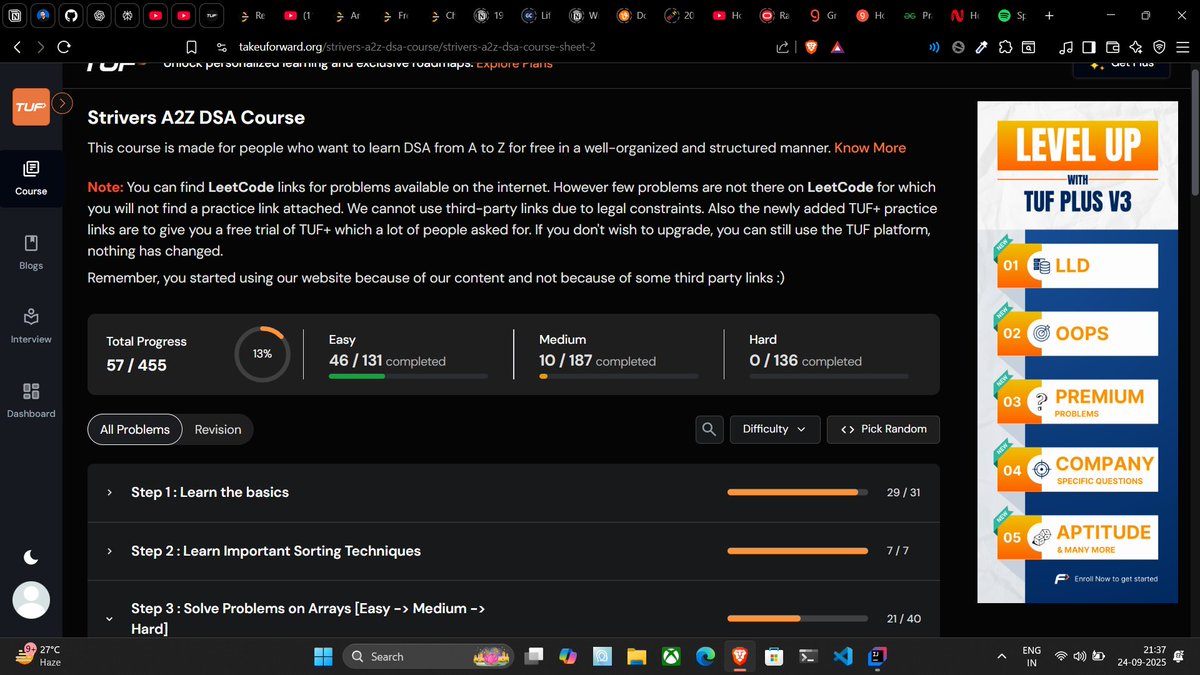Click the 46 / 131 Easy completed text
Viewport: 1200px width, 675px height.
pyautogui.click(x=387, y=361)
